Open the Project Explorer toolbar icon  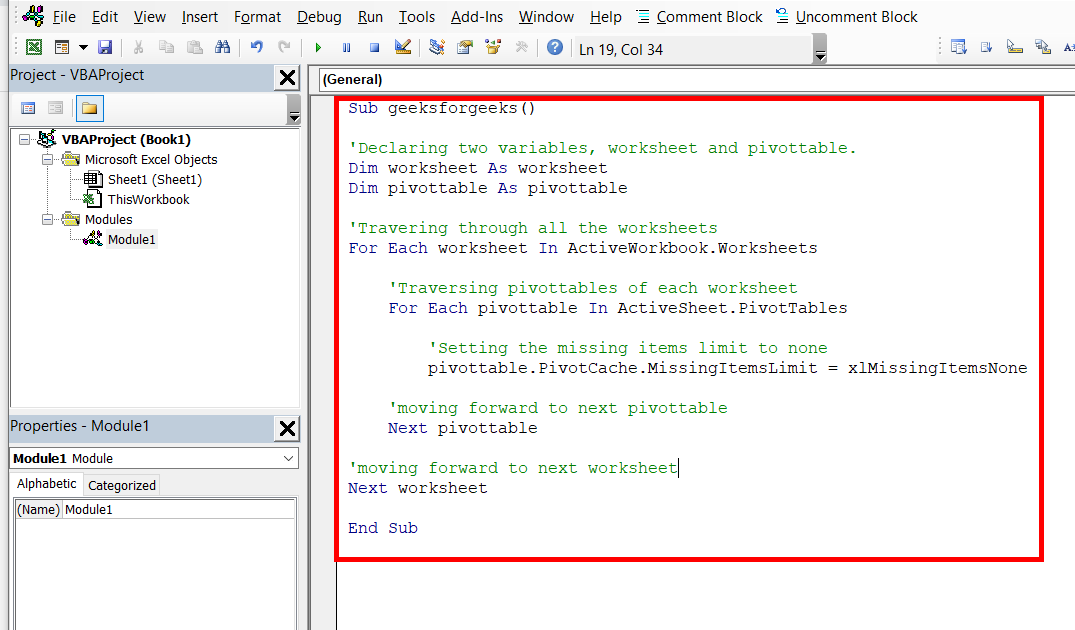coord(437,47)
